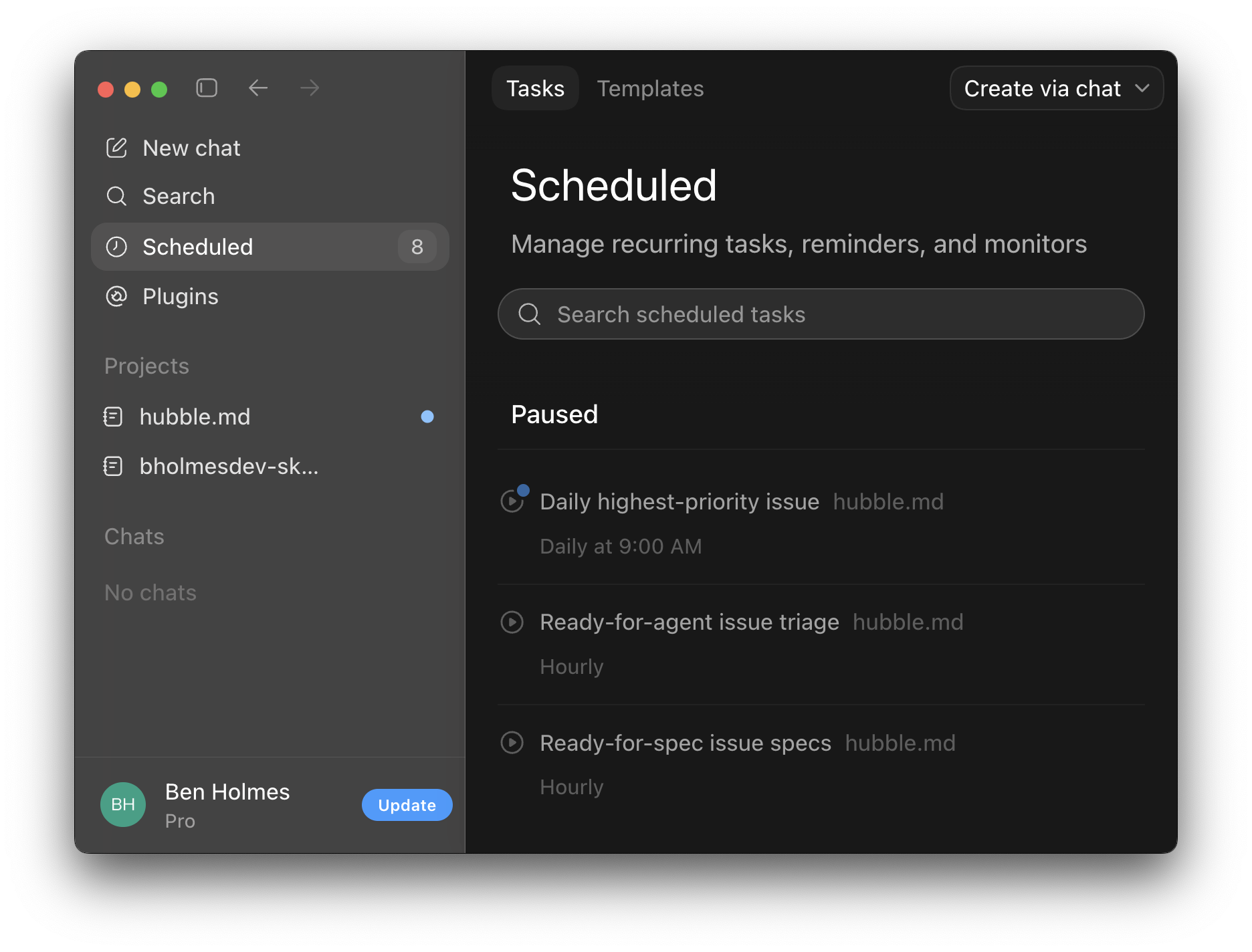
Task: Go forward with the right arrow
Action: pyautogui.click(x=310, y=88)
